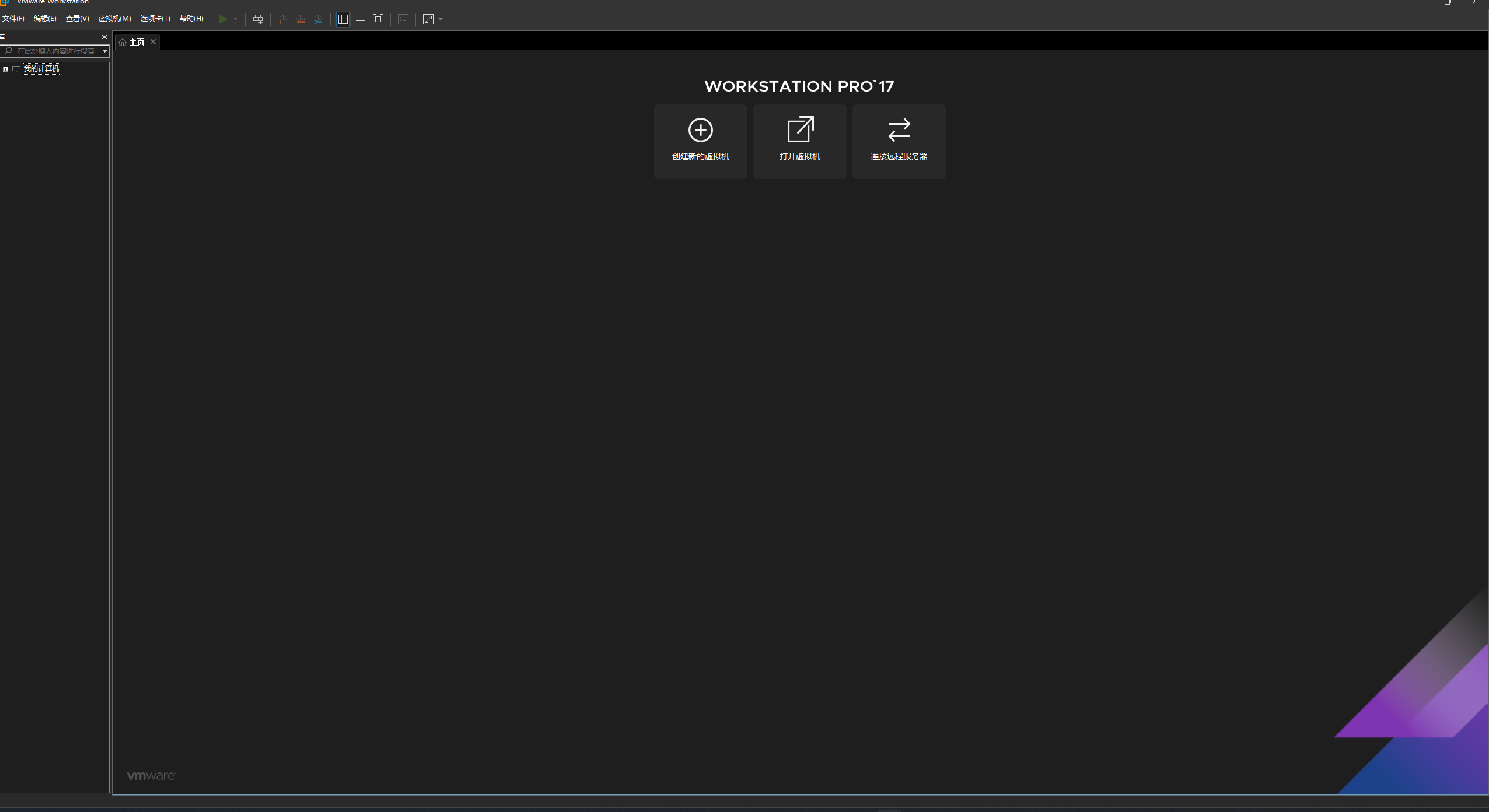Click the Send Ctrl+Alt+Del toolbar icon

pos(258,19)
